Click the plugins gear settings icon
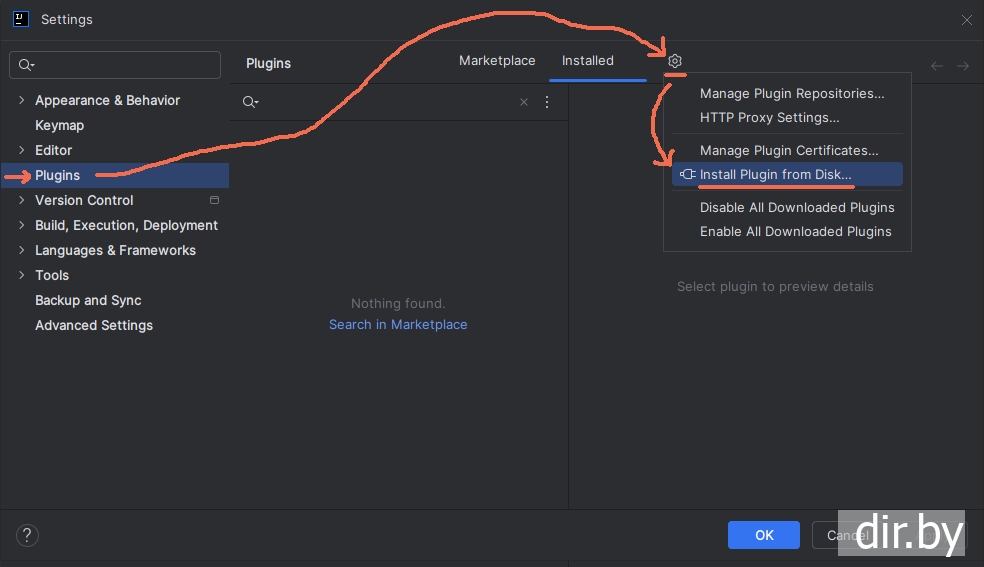 point(675,61)
